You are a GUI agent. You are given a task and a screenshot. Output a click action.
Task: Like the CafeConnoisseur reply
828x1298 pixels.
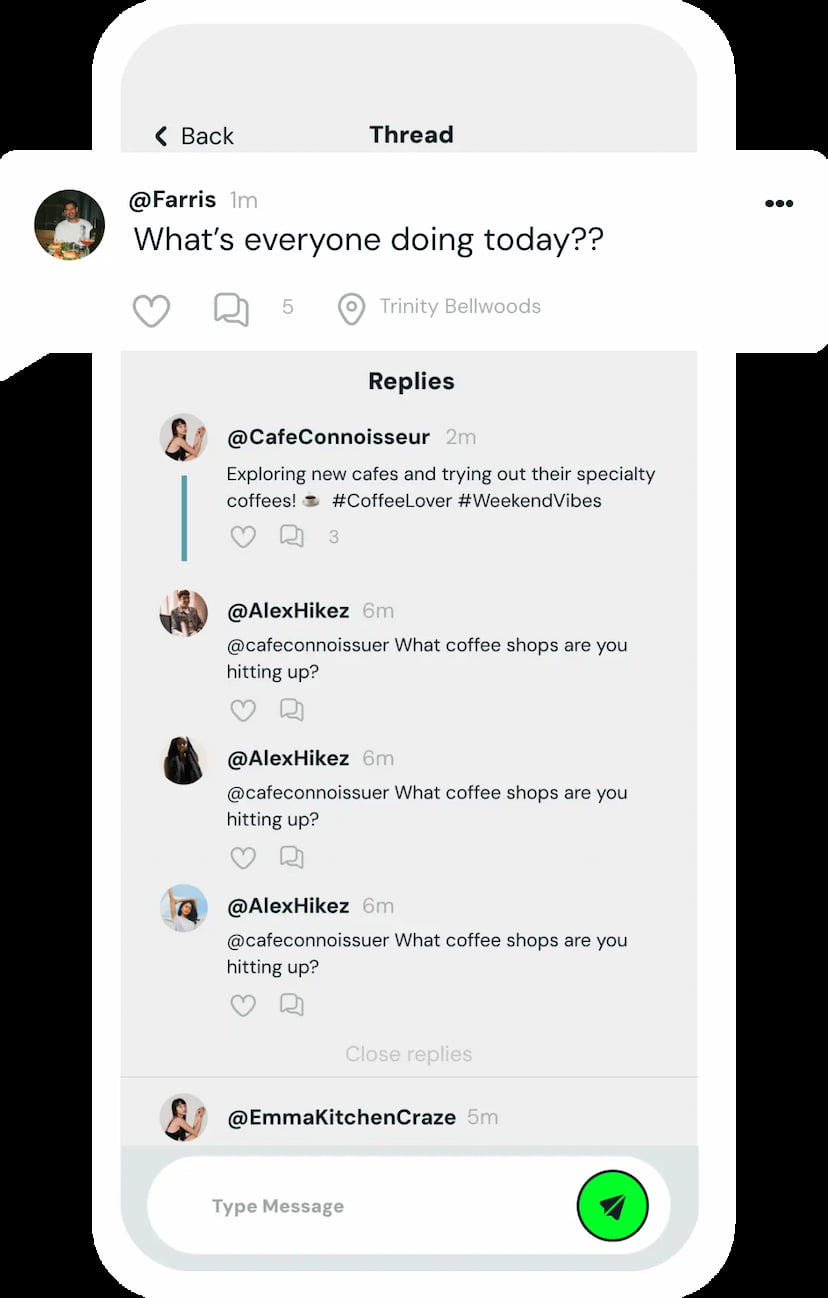click(x=243, y=537)
